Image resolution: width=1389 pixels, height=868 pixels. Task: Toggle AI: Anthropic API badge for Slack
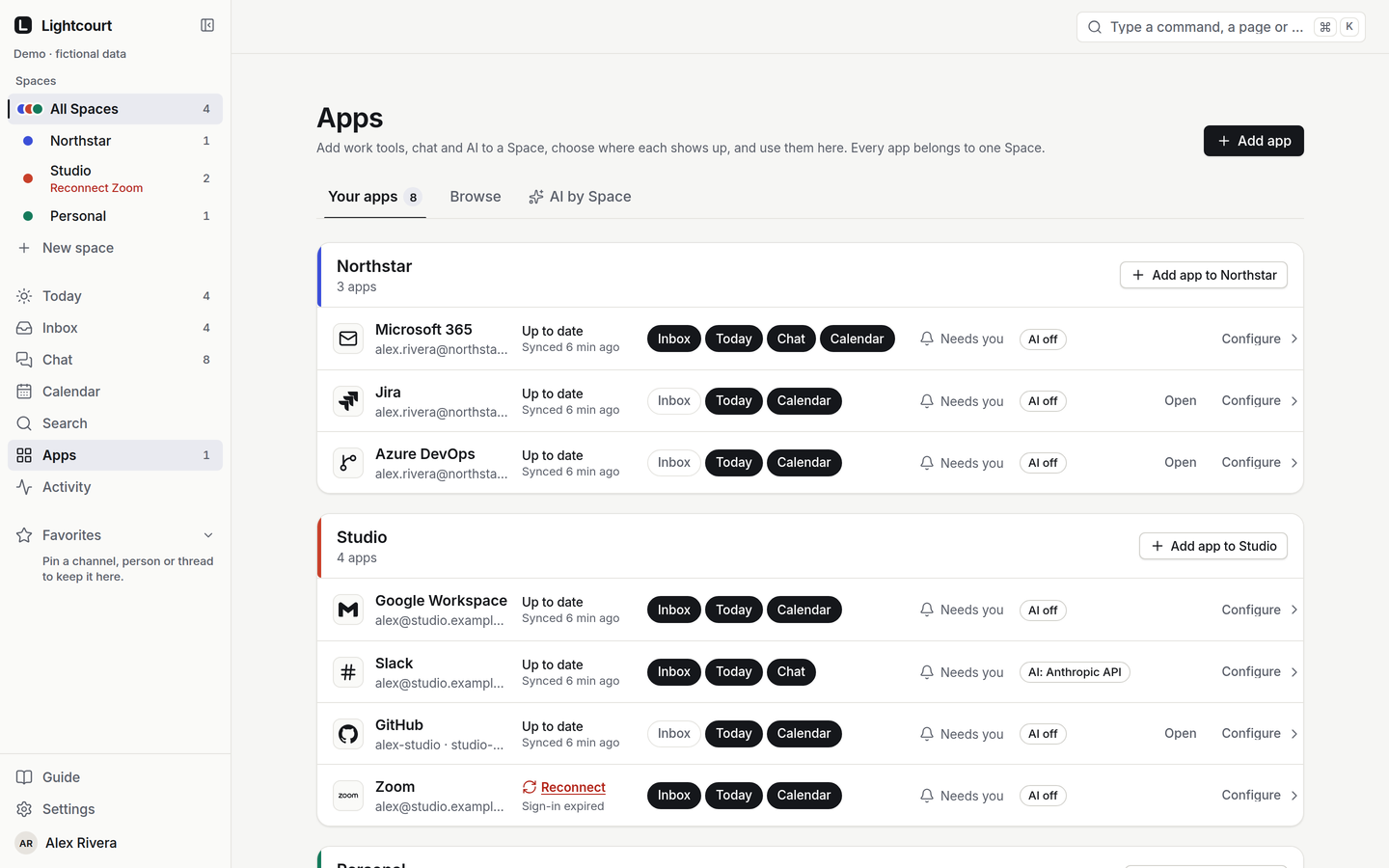pos(1075,672)
